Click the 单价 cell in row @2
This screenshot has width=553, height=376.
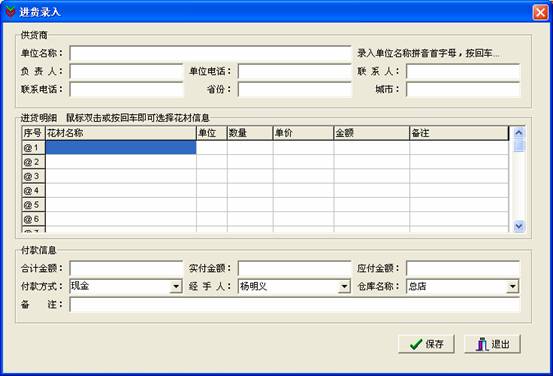(x=303, y=162)
